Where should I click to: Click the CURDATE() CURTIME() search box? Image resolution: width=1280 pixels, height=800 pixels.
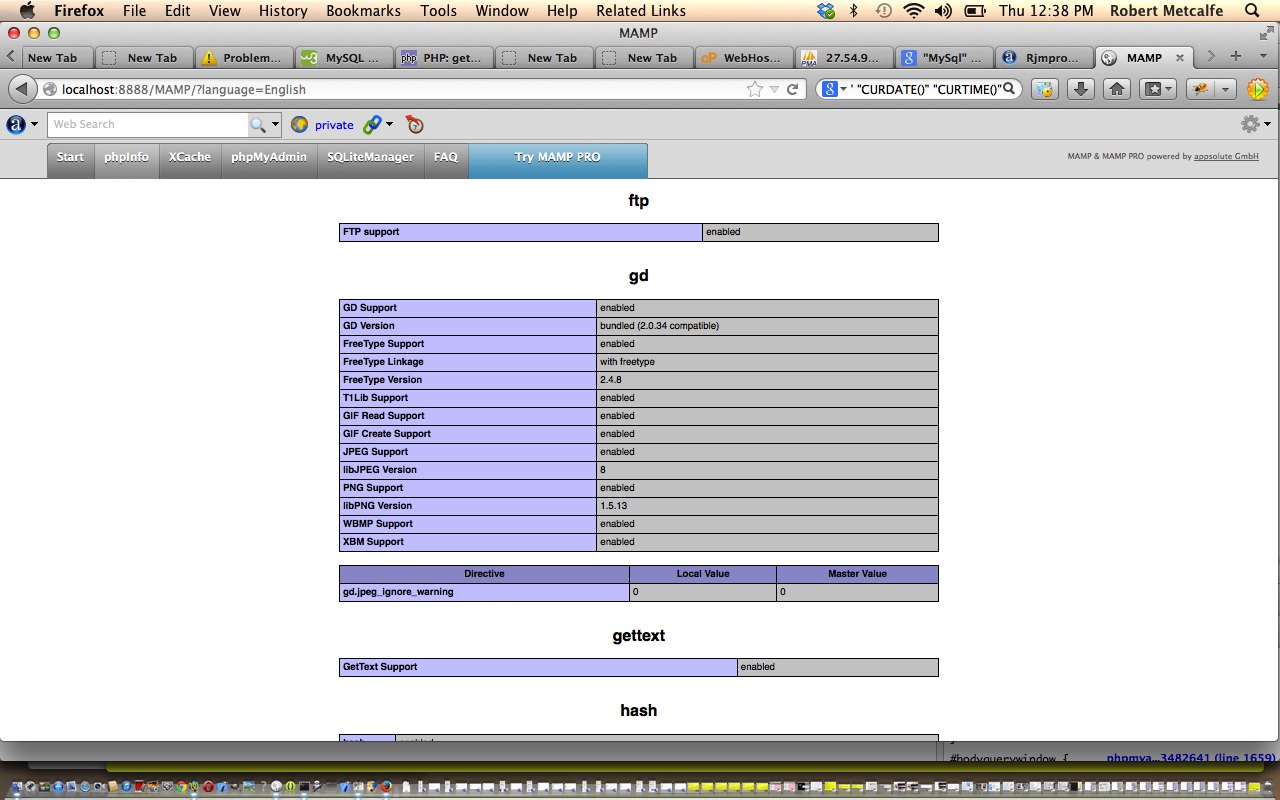920,89
